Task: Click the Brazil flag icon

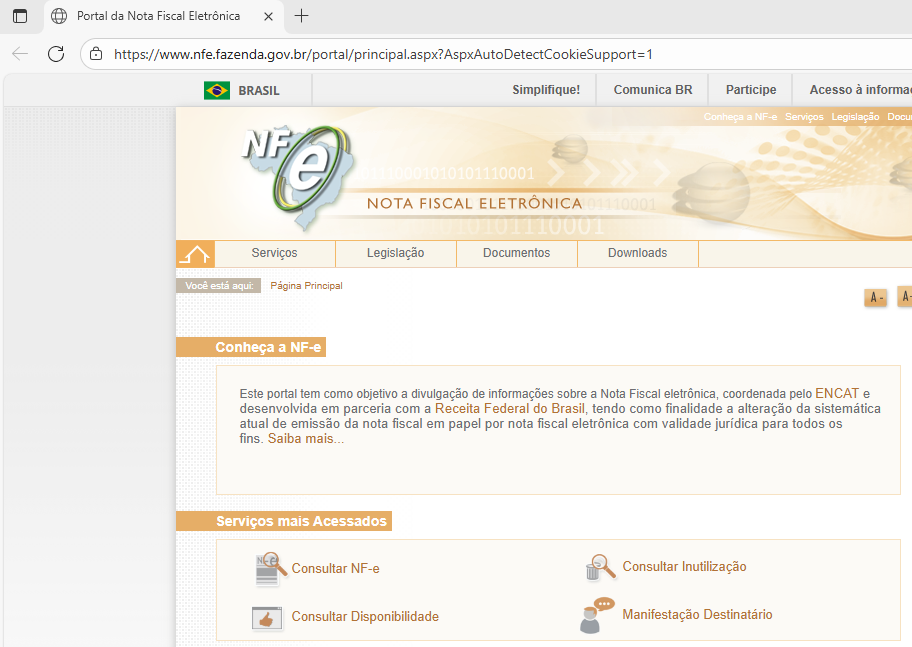Action: coord(217,90)
